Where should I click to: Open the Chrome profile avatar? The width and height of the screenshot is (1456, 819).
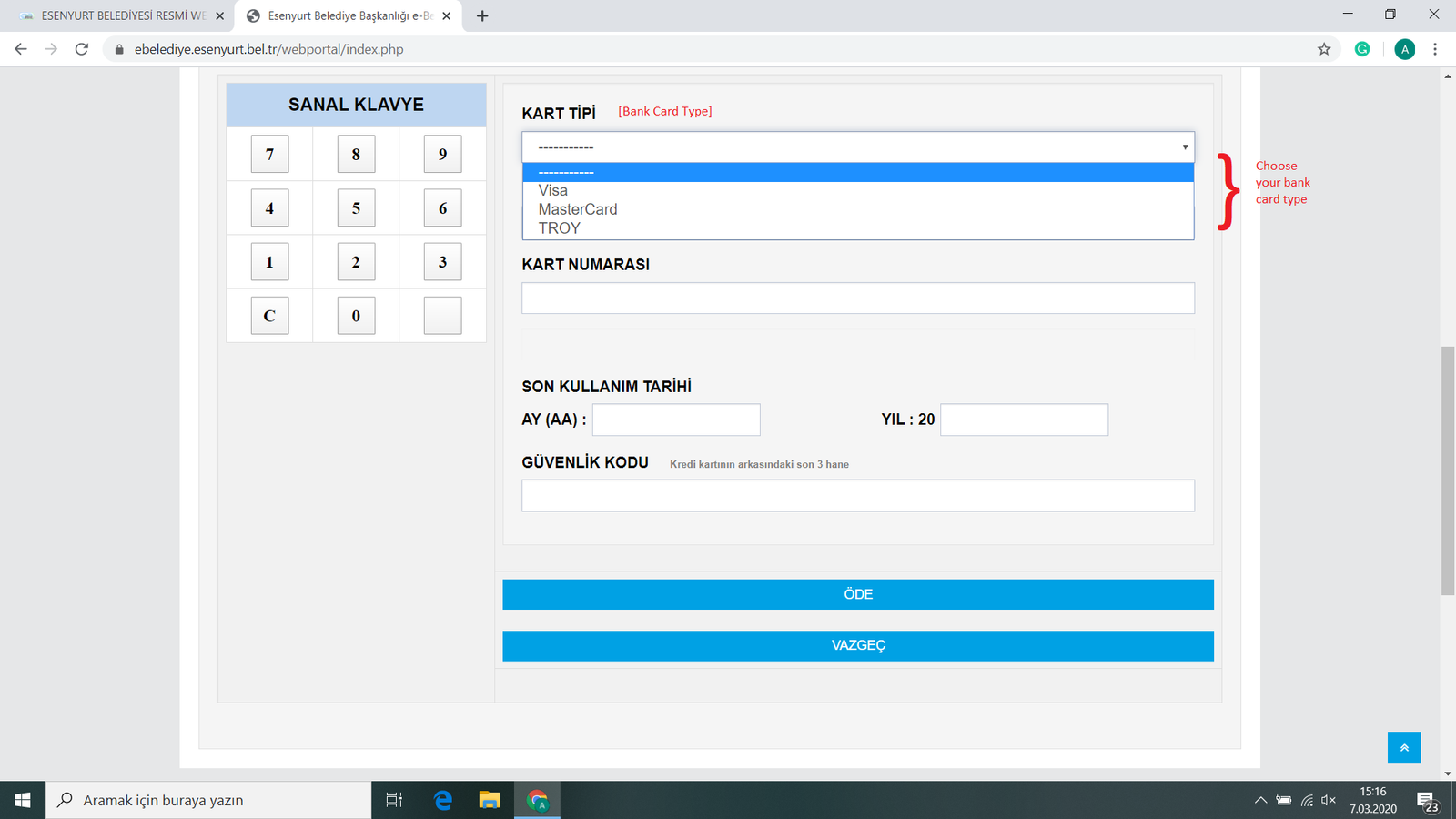point(1404,49)
